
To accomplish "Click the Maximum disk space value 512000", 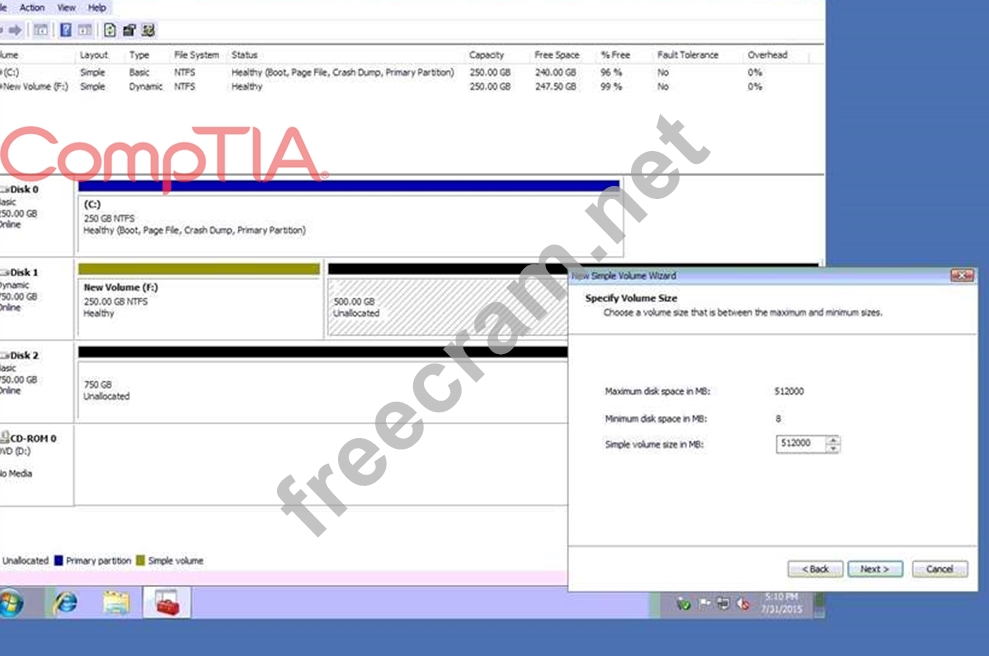I will coord(789,391).
